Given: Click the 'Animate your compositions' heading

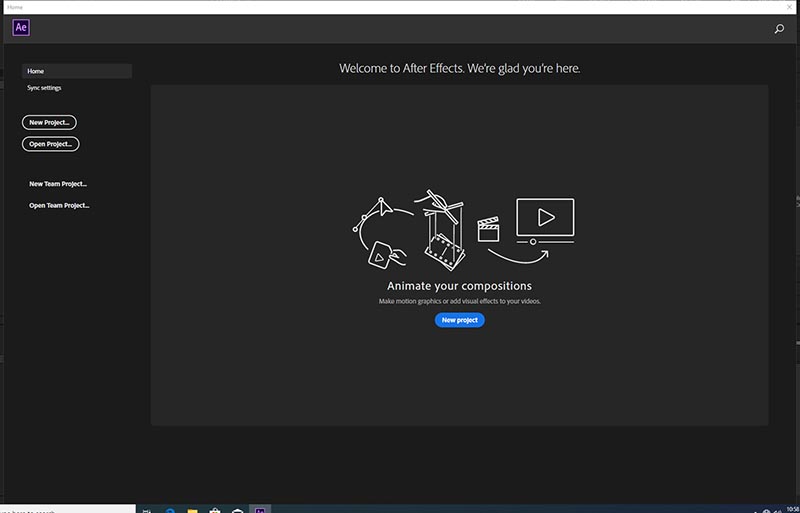Looking at the screenshot, I should tap(459, 286).
